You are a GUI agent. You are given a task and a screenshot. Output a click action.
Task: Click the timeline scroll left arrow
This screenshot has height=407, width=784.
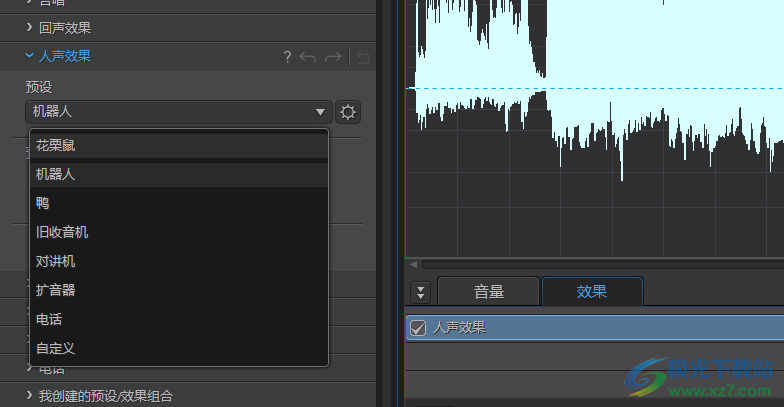412,265
